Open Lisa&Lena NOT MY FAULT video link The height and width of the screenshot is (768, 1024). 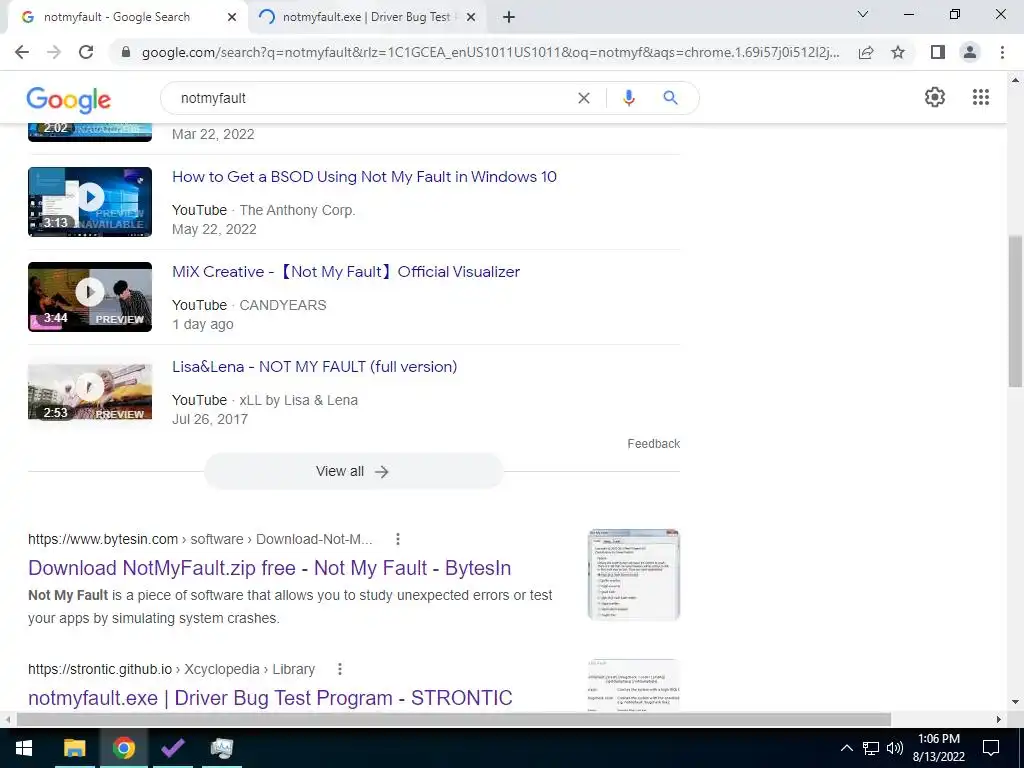coord(314,367)
